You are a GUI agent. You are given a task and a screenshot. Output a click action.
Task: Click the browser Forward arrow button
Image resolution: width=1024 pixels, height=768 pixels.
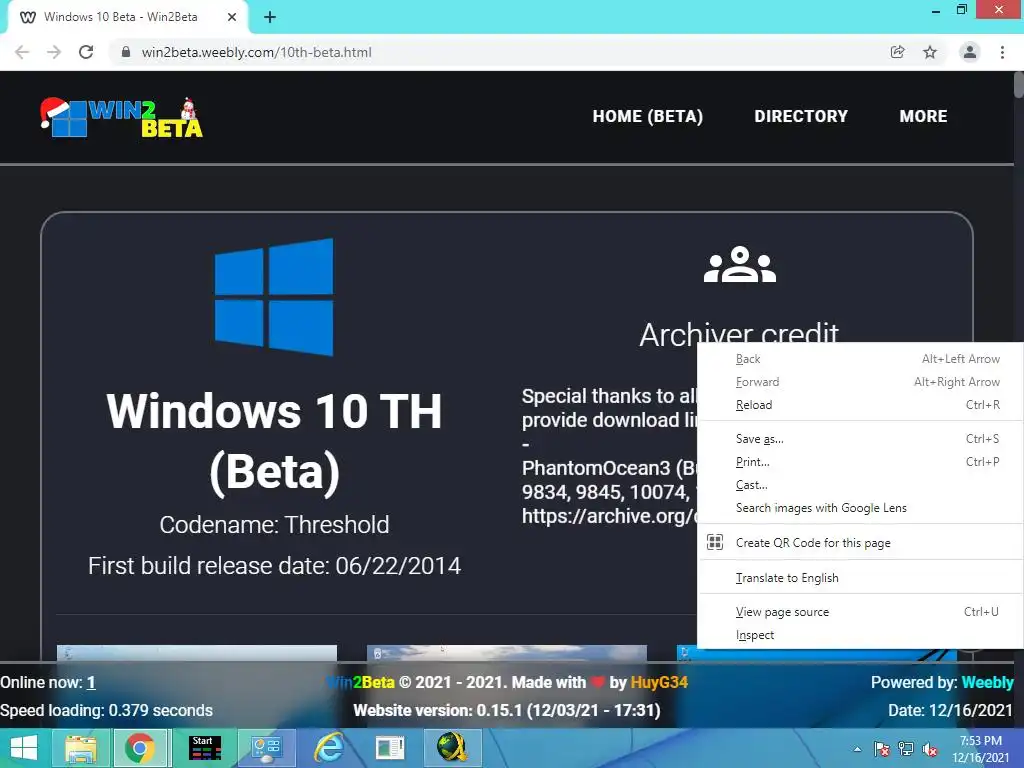coord(54,52)
